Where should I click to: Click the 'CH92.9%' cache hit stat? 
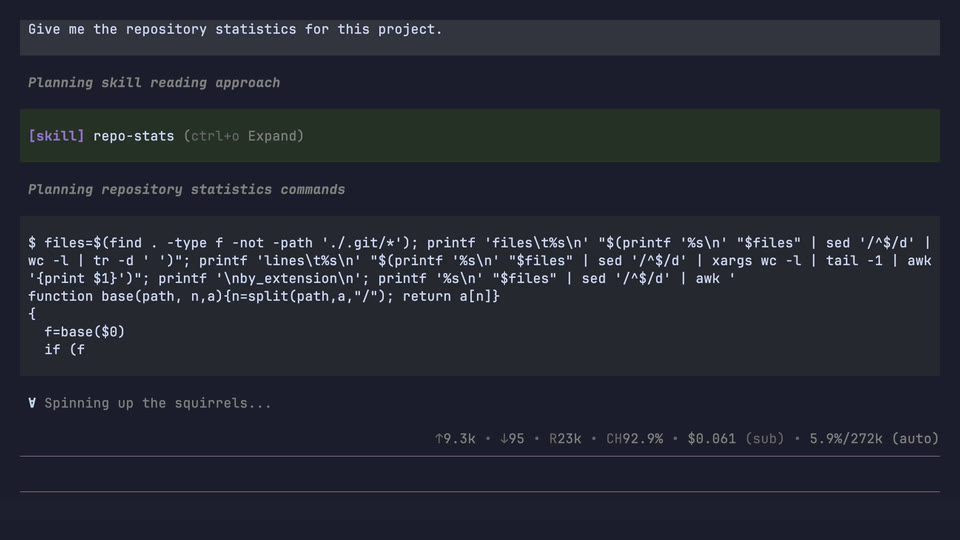634,438
